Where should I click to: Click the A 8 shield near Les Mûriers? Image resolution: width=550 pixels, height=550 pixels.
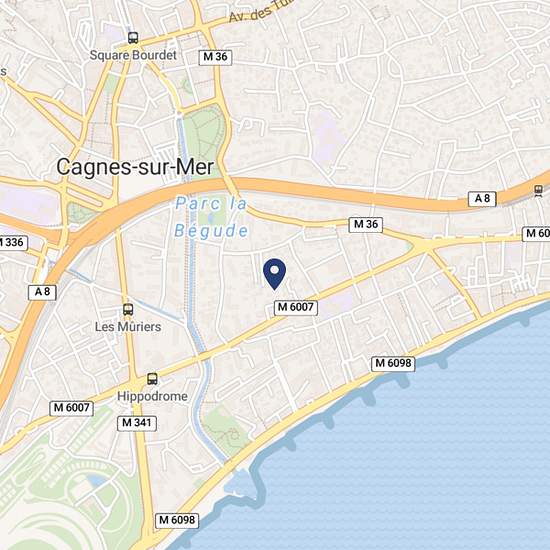[x=42, y=292]
